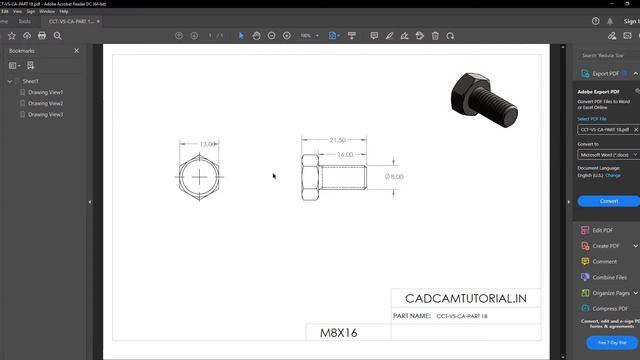Select the Sheet1 bookmark

[x=31, y=81]
